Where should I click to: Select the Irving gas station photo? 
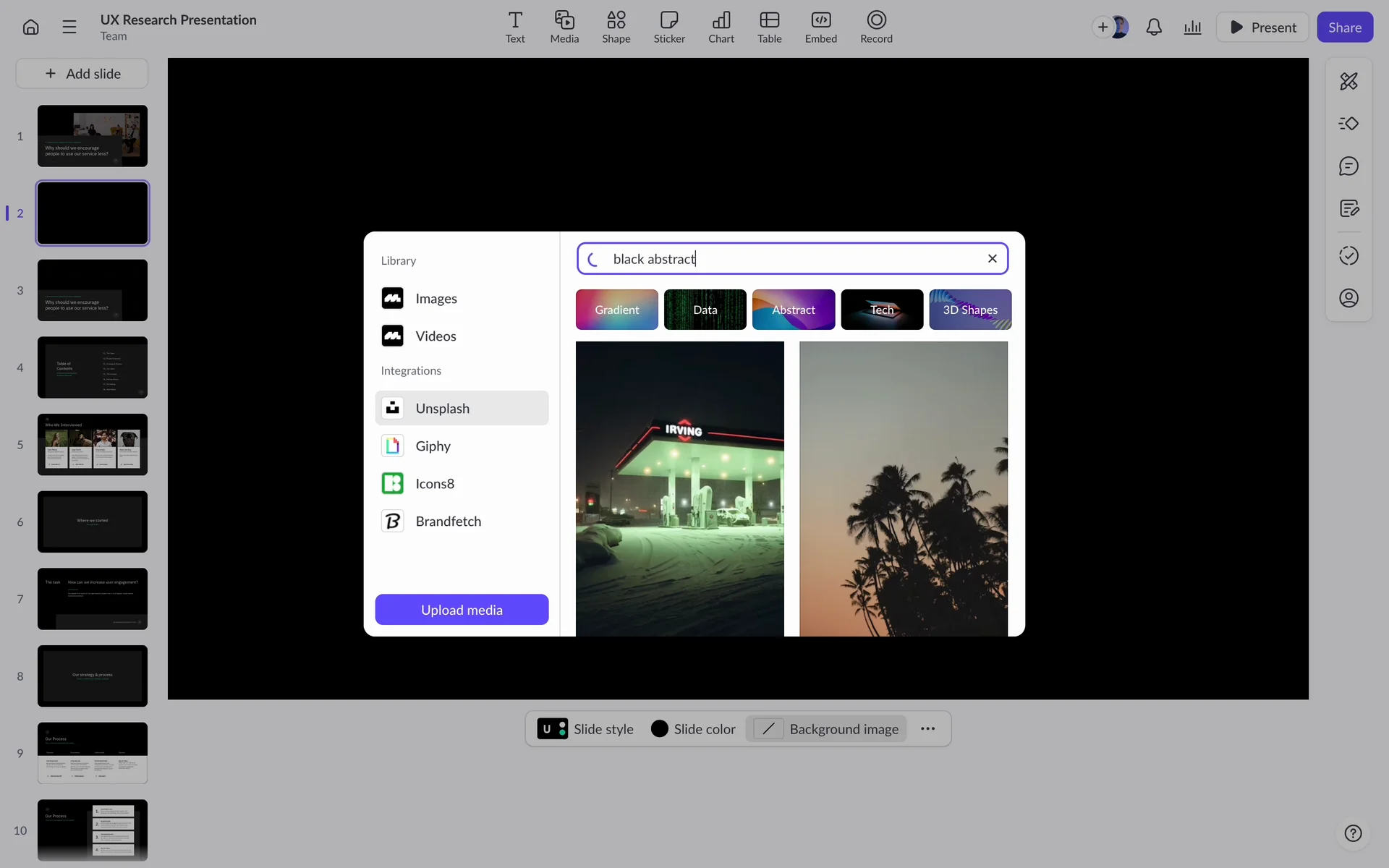pyautogui.click(x=679, y=488)
